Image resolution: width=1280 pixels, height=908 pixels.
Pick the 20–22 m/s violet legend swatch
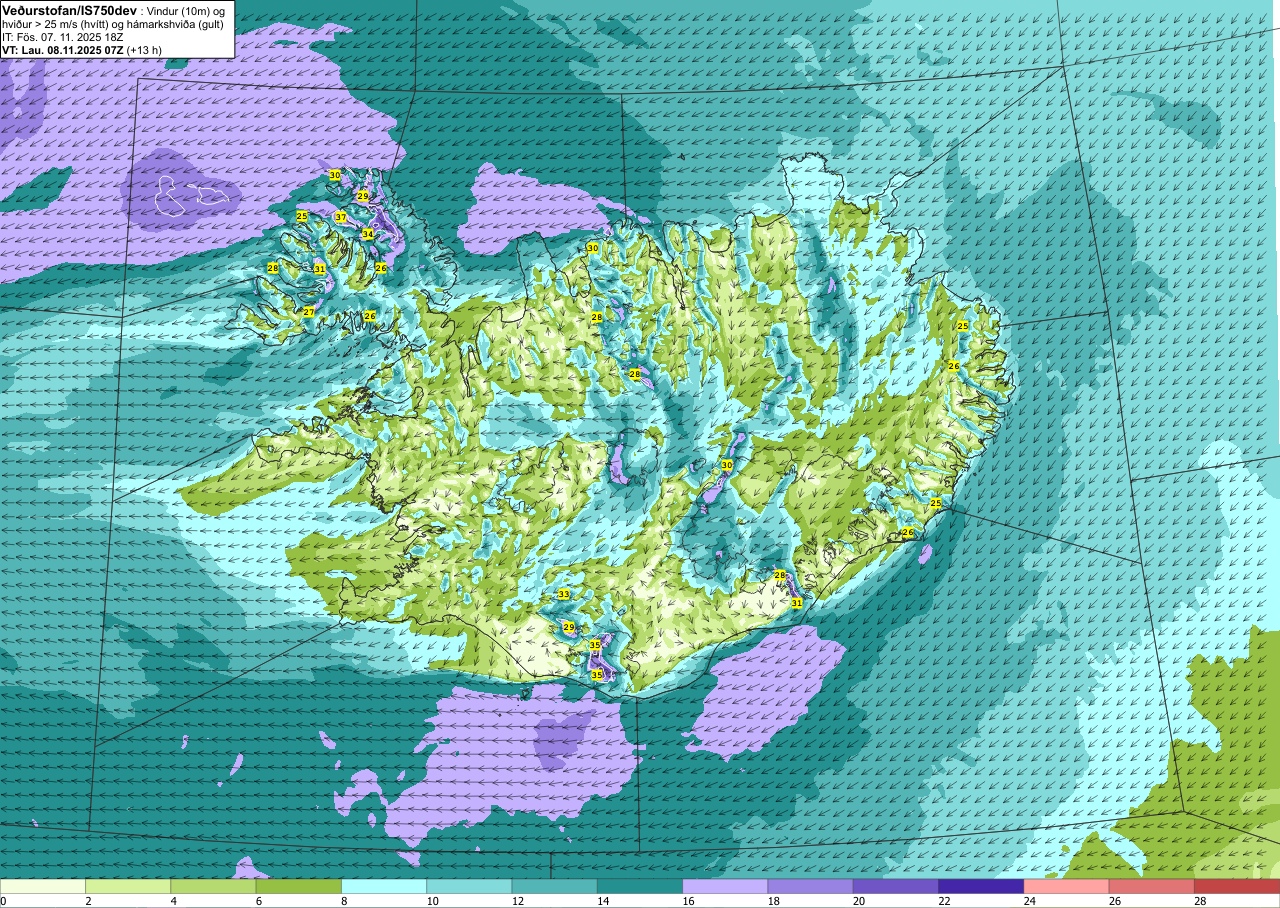[x=895, y=886]
